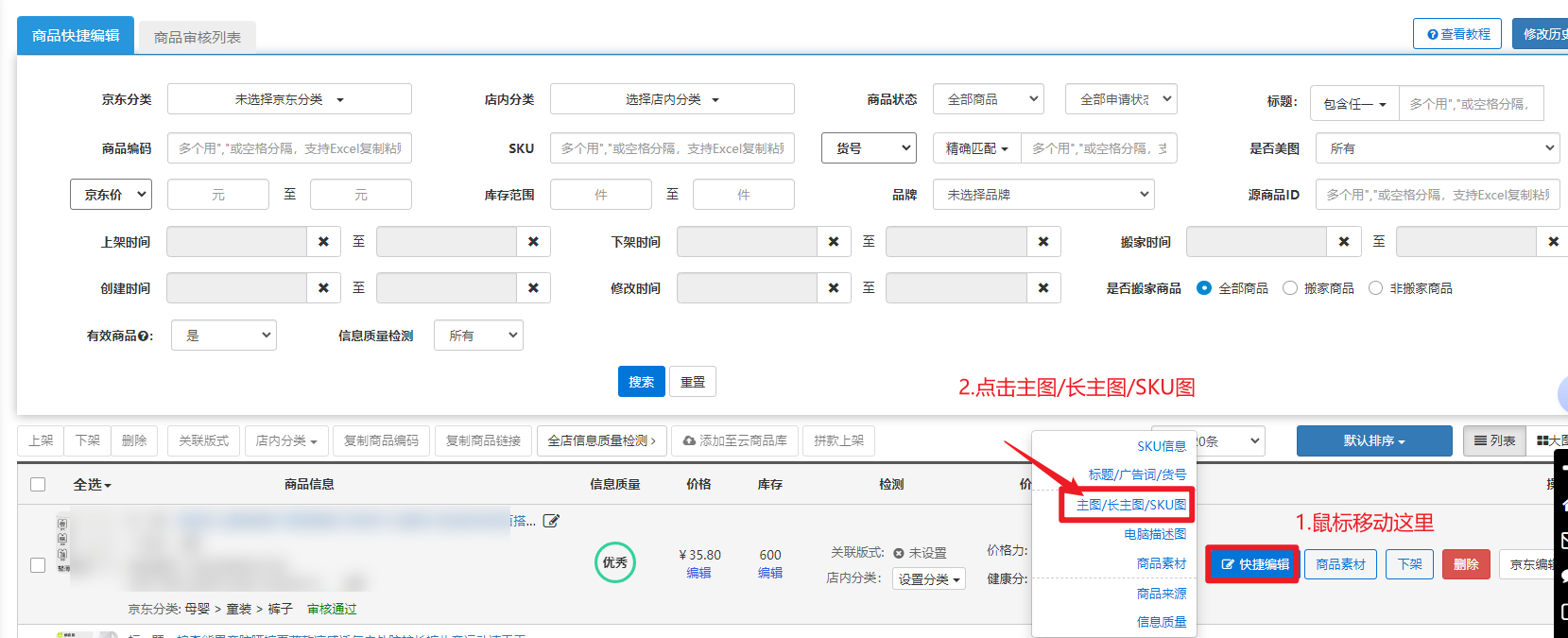Switch to 商品审核列表 tab
Screen dimensions: 1568x638
pyautogui.click(x=198, y=38)
